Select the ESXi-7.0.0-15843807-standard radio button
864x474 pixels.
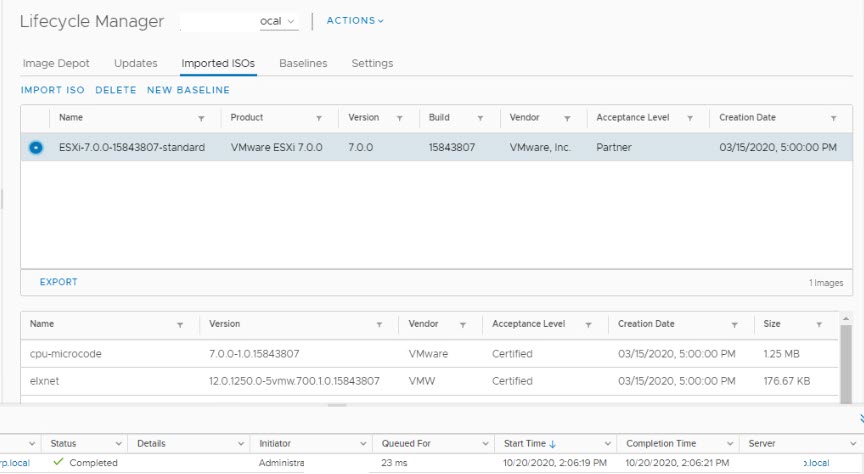pyautogui.click(x=36, y=147)
